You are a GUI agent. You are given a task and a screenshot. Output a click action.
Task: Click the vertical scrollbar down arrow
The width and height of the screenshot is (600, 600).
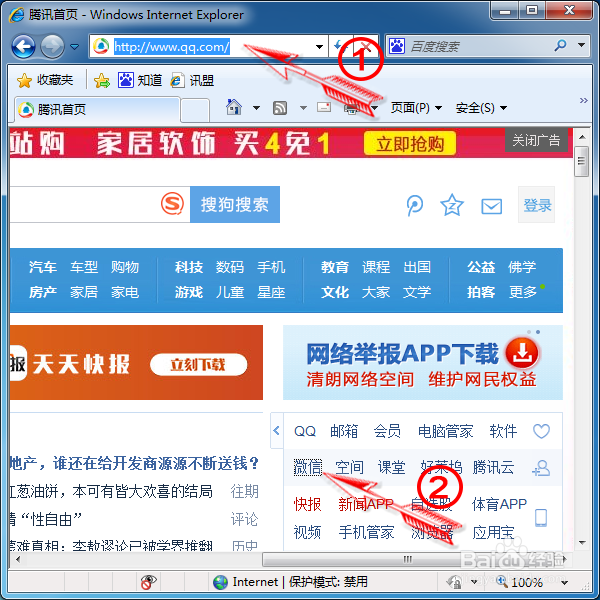click(582, 543)
